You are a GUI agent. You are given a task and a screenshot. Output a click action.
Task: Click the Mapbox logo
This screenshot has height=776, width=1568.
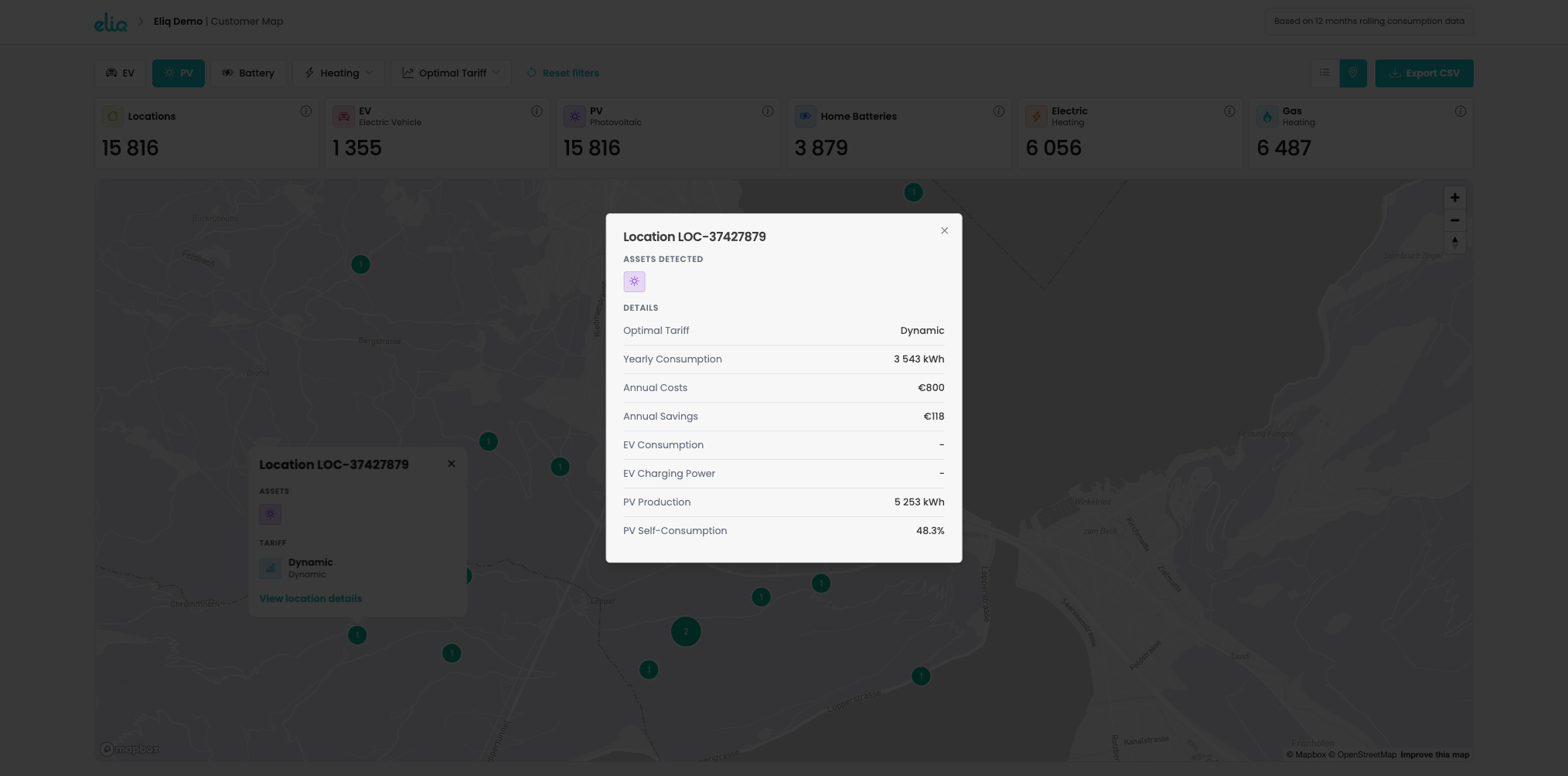[x=130, y=749]
